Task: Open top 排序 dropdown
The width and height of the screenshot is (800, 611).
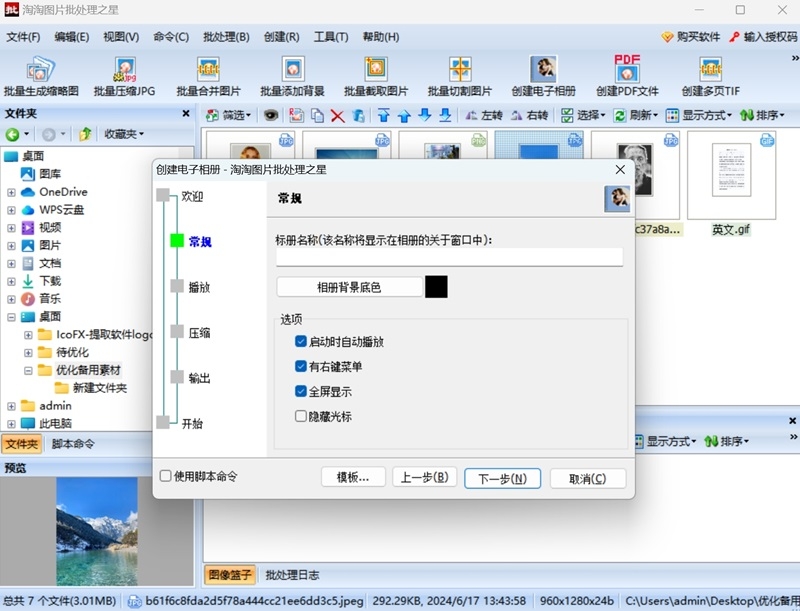Action: (762, 116)
